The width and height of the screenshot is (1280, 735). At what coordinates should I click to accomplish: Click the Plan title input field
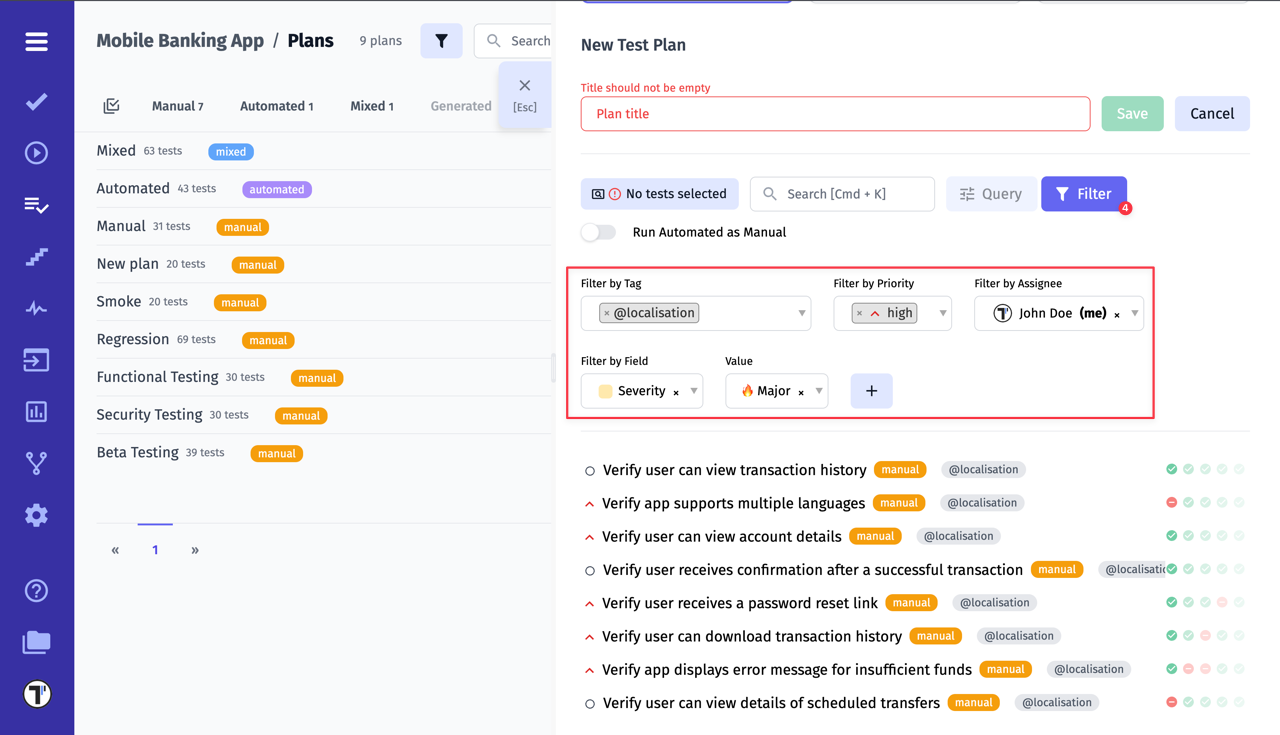click(x=835, y=113)
